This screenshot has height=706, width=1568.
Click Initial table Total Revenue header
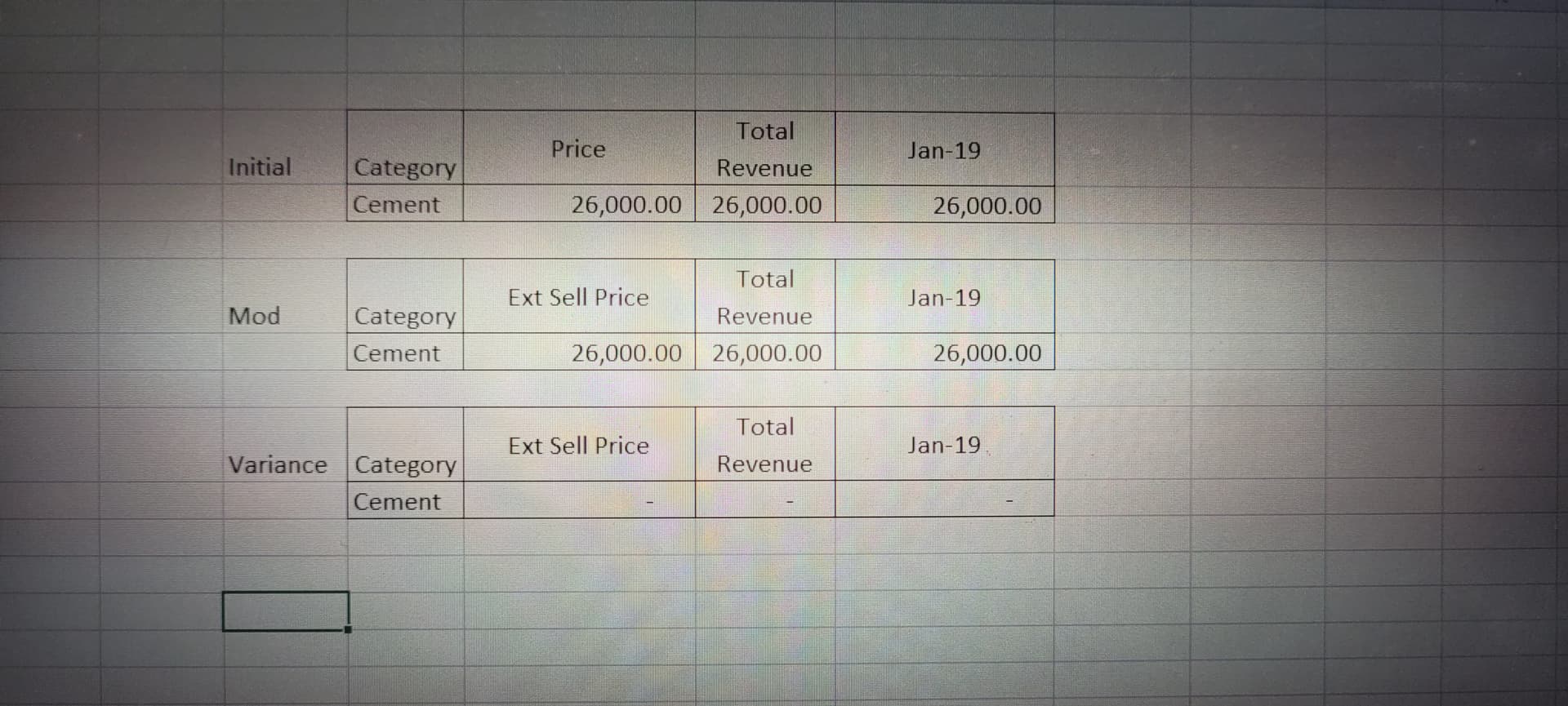pos(765,149)
